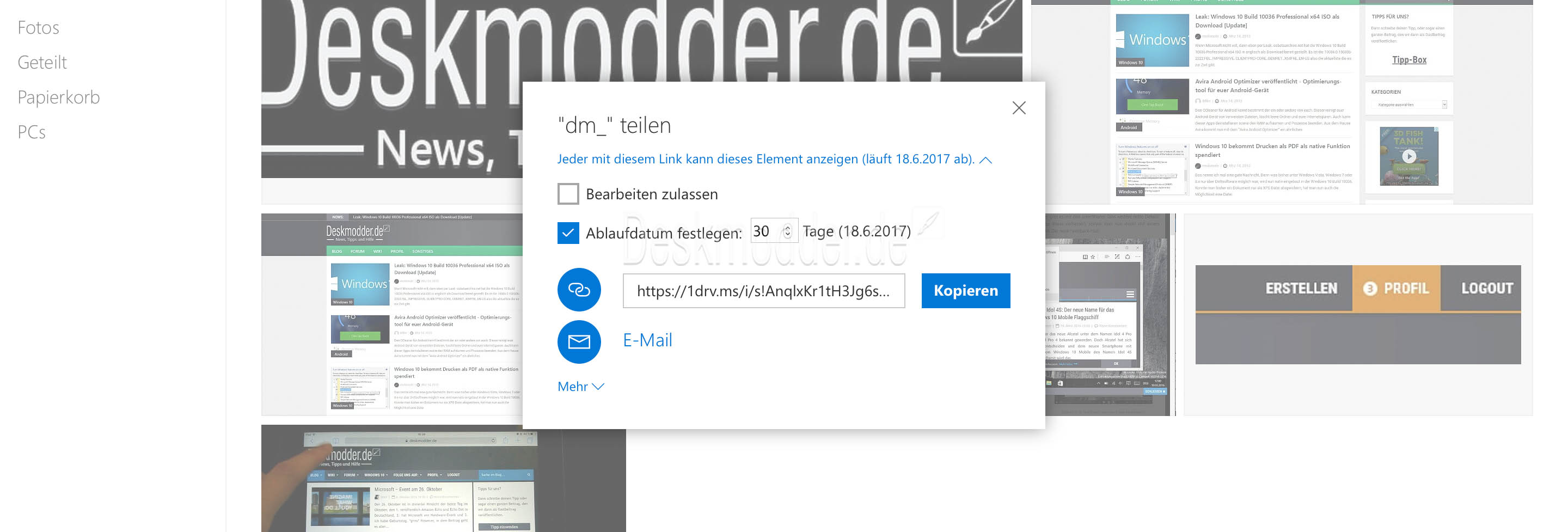Viewport: 1568px width, 532px height.
Task: Open Papierkorb in the sidebar
Action: pyautogui.click(x=58, y=97)
